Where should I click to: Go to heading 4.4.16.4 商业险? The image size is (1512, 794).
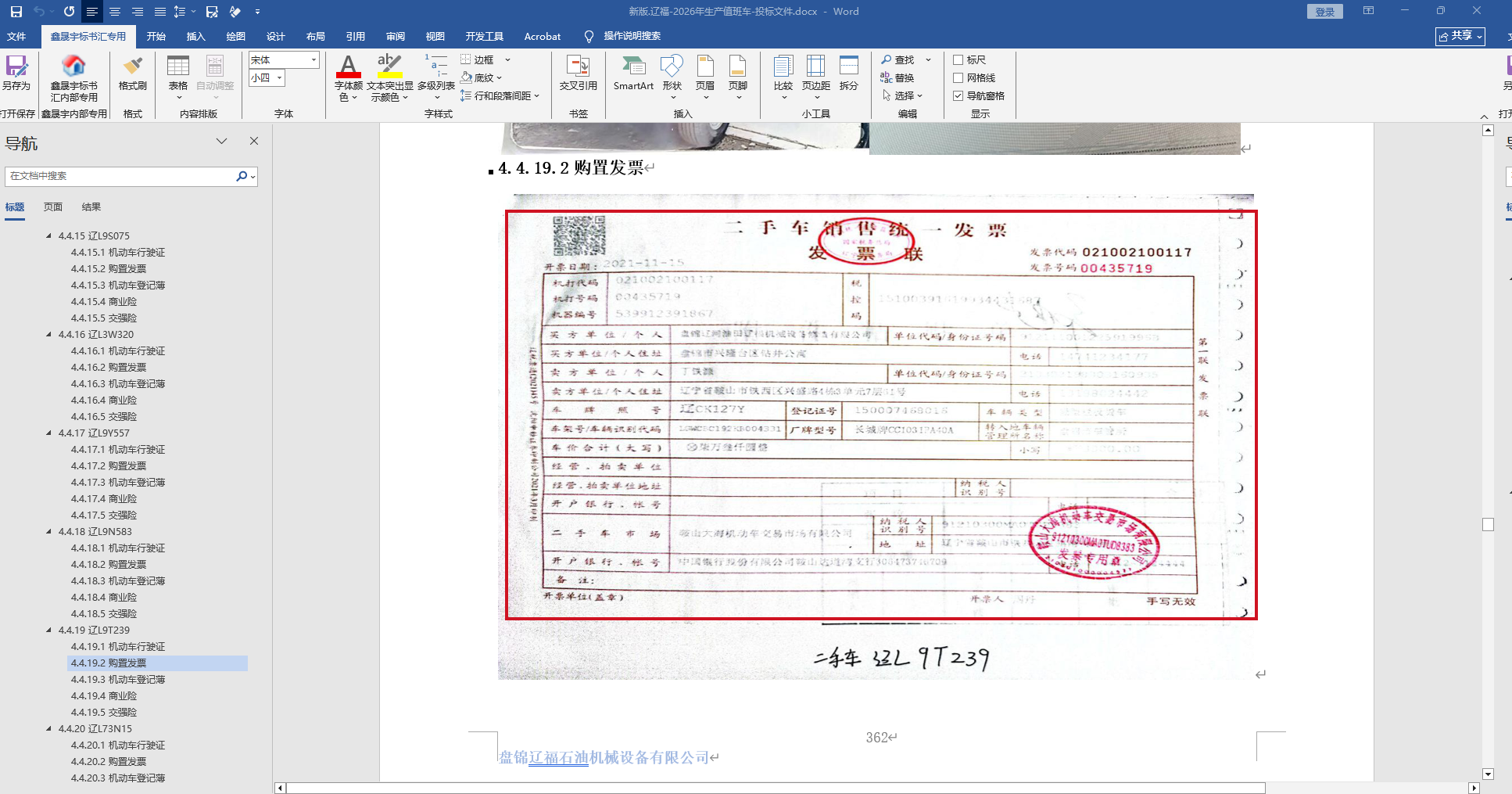point(104,400)
